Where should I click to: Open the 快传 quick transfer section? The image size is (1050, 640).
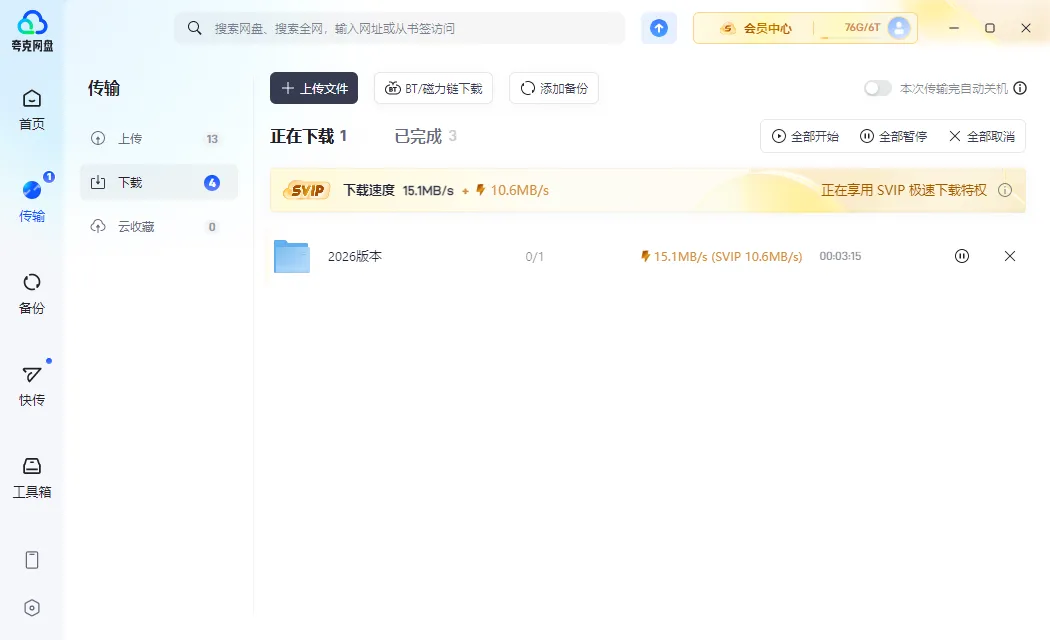coord(31,386)
